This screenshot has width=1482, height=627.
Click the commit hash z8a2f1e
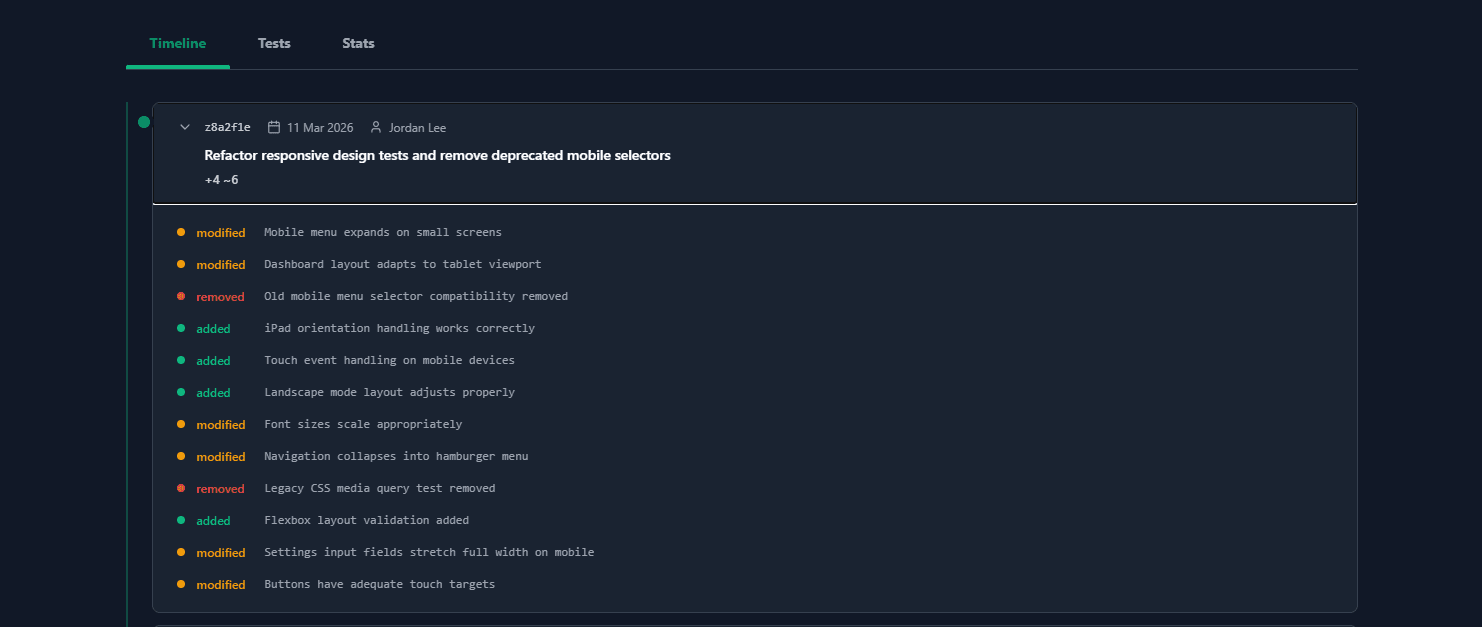[228, 127]
